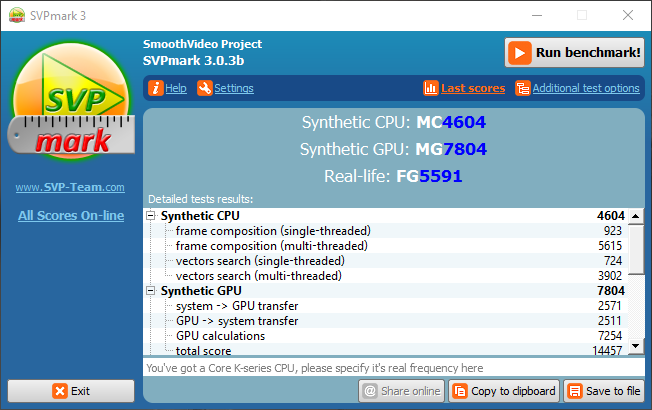
Task: Click the Exit button
Action: (71, 391)
